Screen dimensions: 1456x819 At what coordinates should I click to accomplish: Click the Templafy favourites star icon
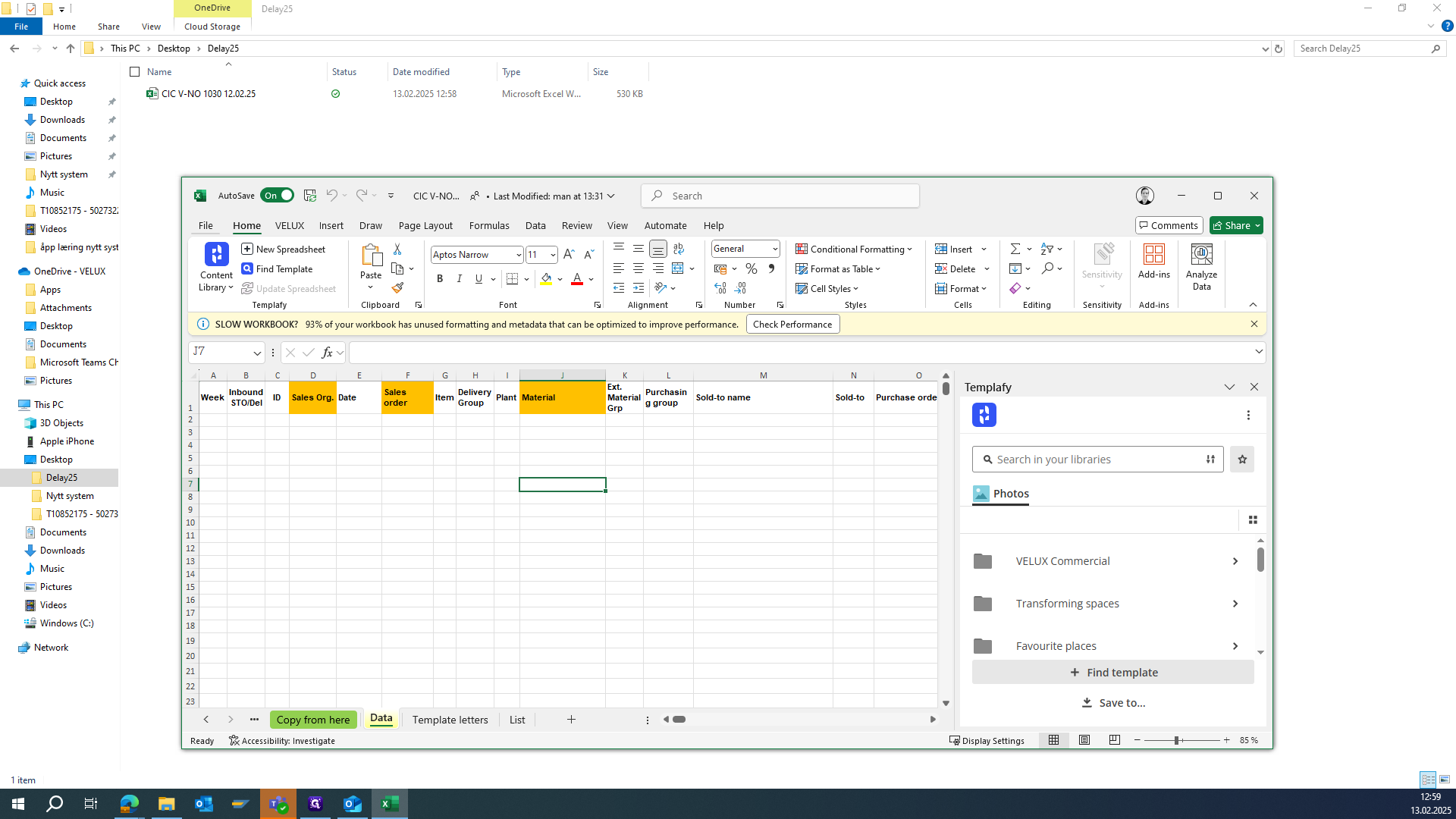[x=1242, y=460]
